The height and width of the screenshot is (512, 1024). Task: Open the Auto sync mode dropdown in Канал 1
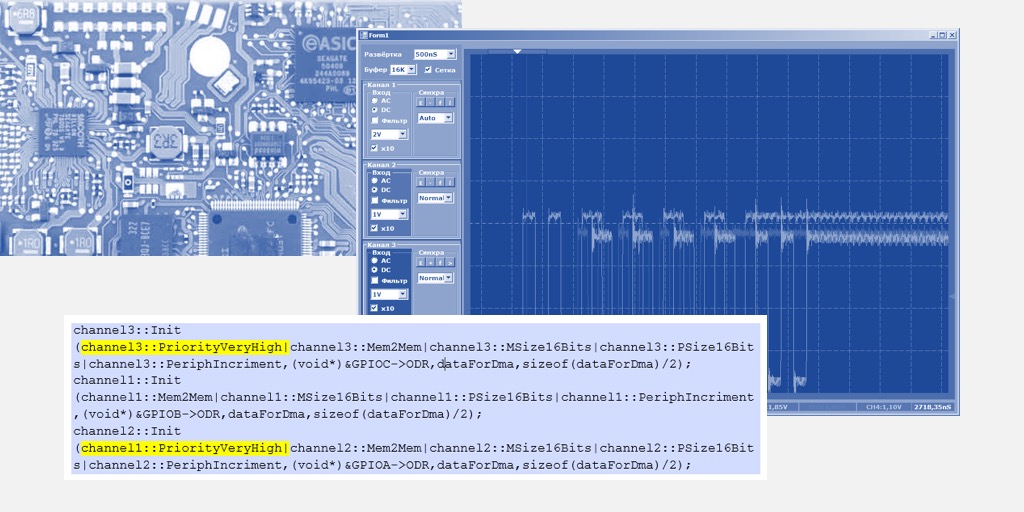click(x=448, y=118)
